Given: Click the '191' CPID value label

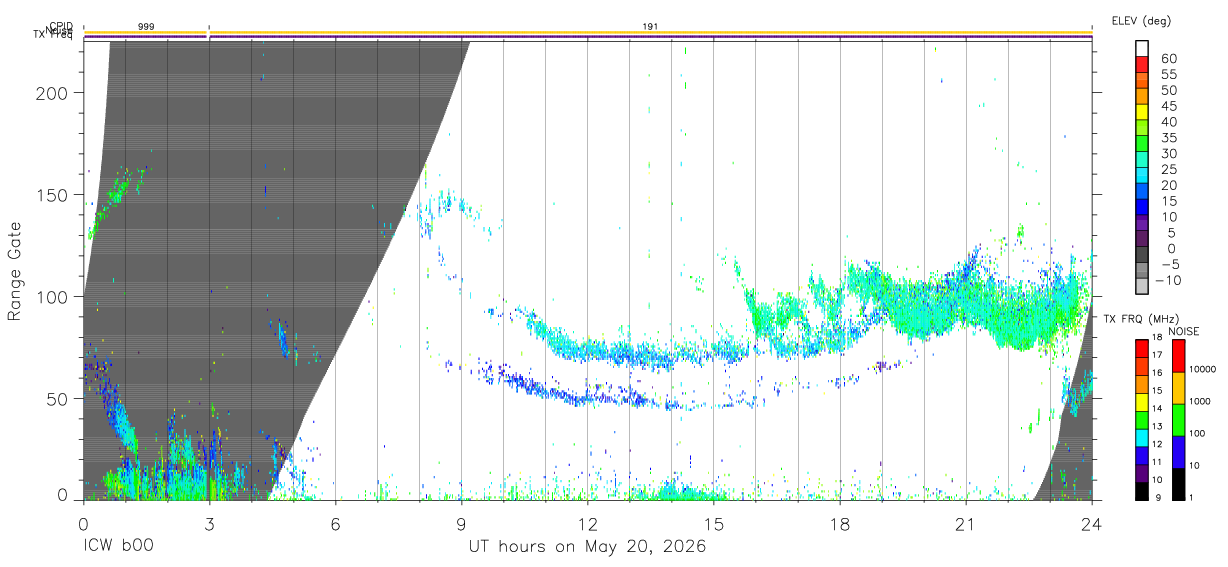Looking at the screenshot, I should coord(650,25).
